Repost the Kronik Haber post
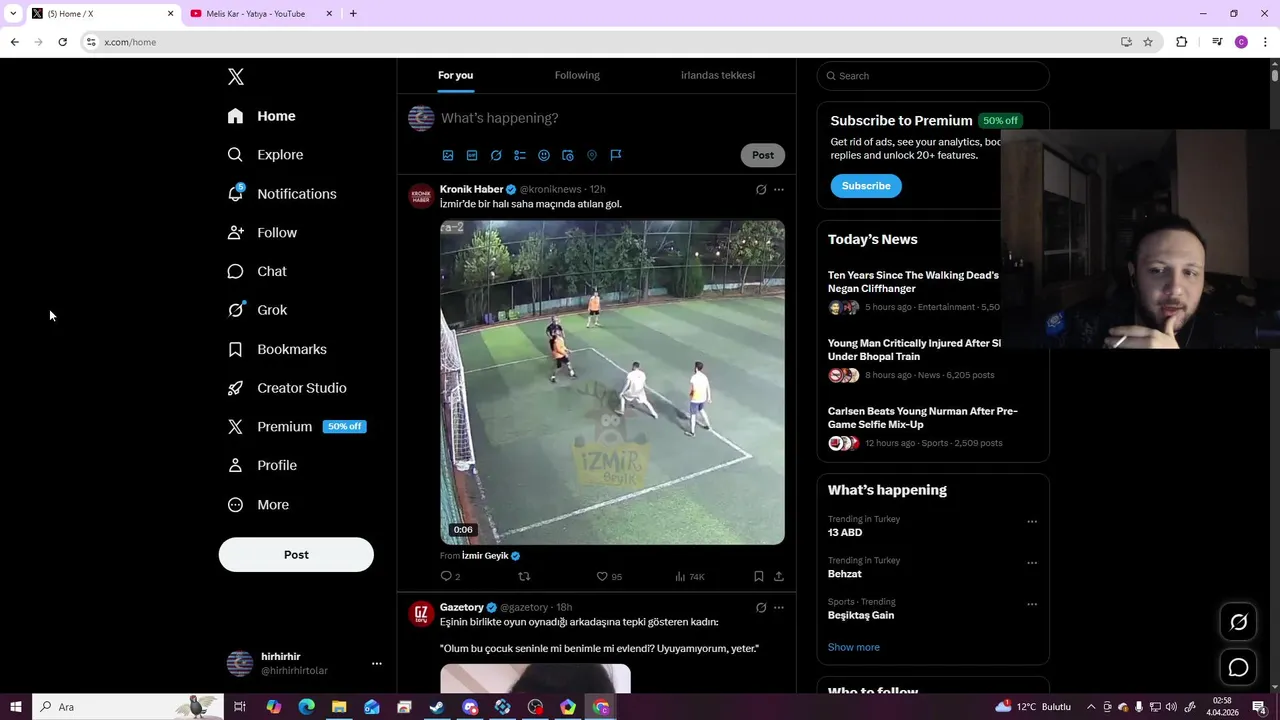 pyautogui.click(x=524, y=576)
